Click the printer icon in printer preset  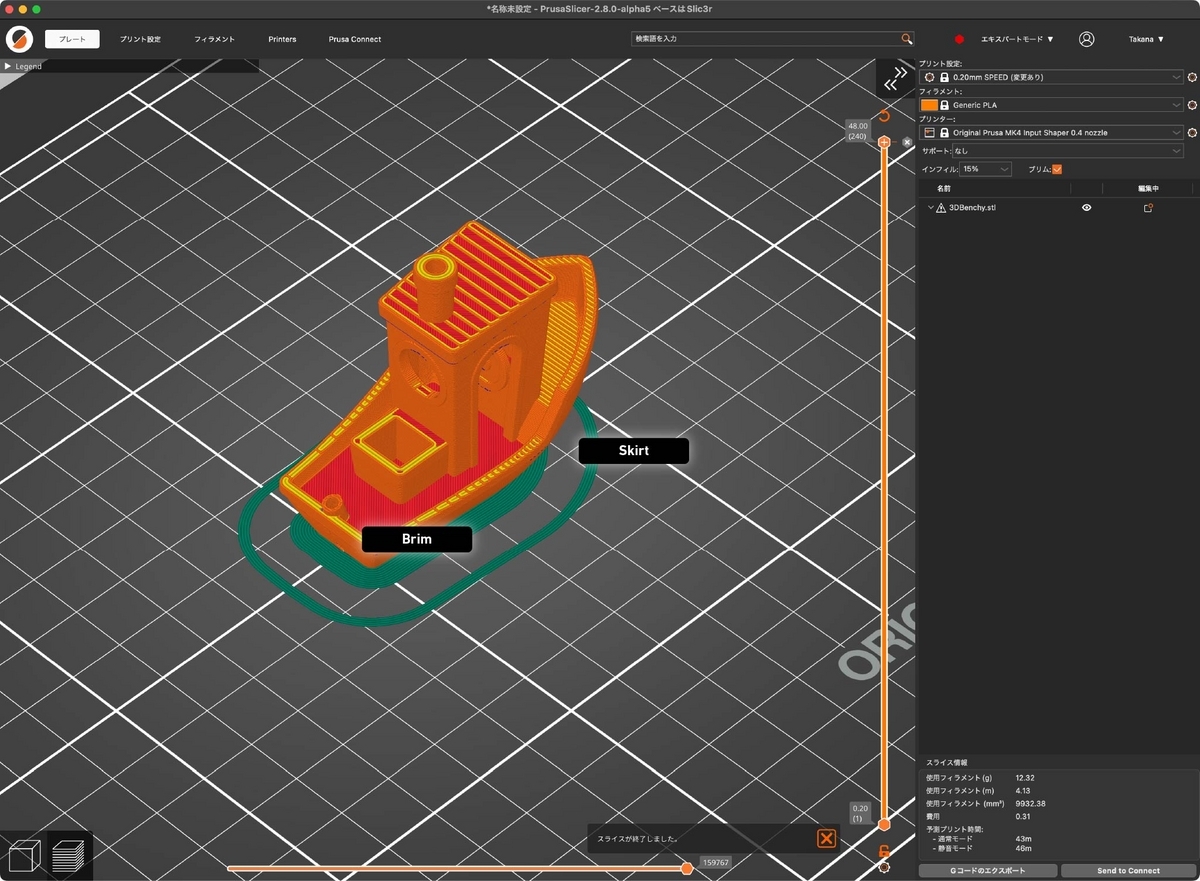(x=929, y=132)
